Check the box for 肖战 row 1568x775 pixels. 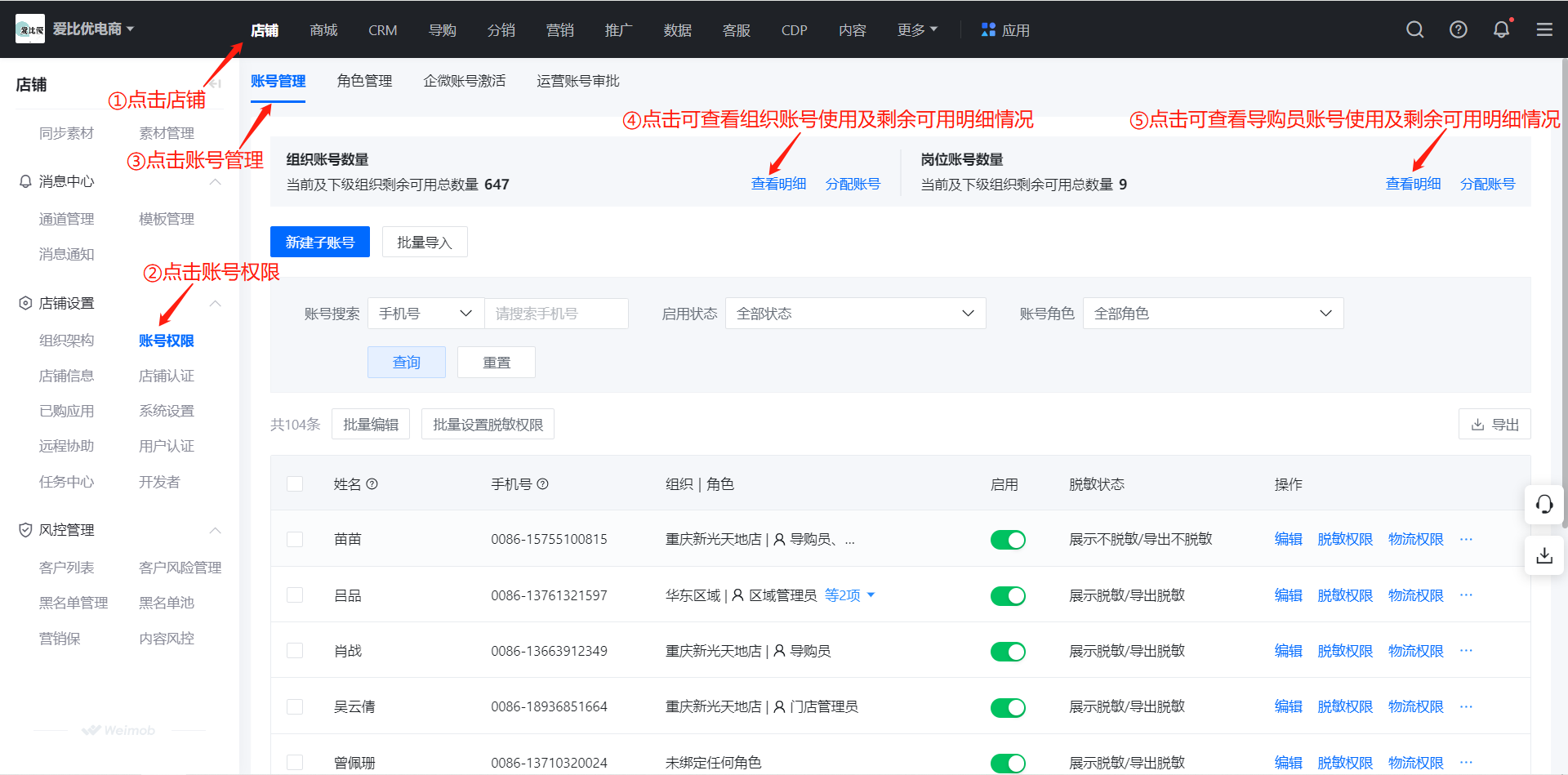click(295, 651)
